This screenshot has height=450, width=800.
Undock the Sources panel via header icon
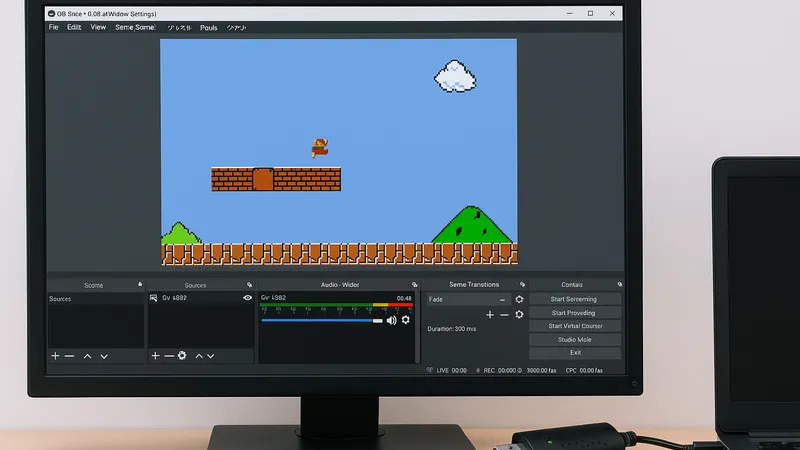pyautogui.click(x=249, y=285)
